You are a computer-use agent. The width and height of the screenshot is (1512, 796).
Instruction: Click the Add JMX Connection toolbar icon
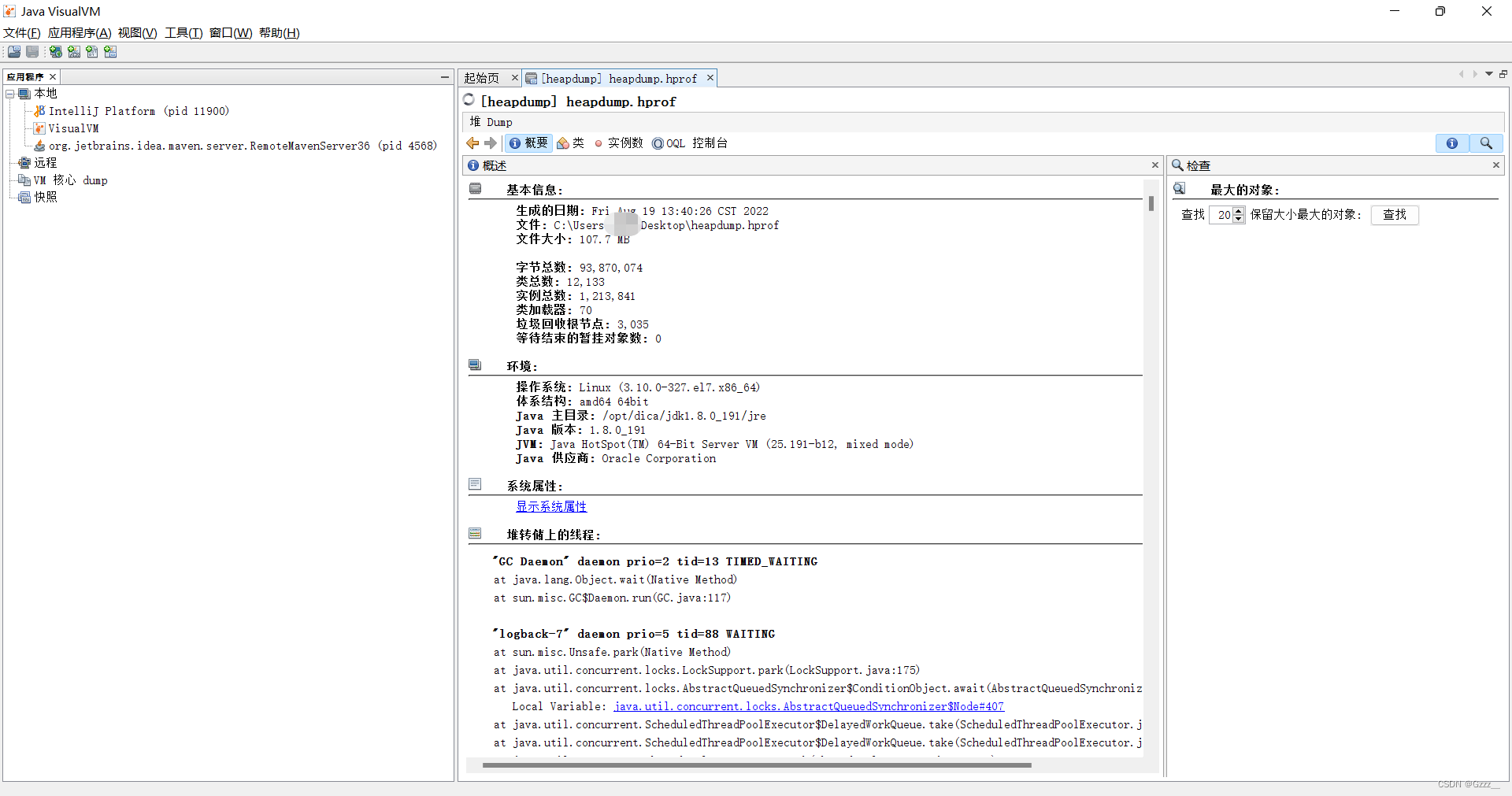click(74, 52)
